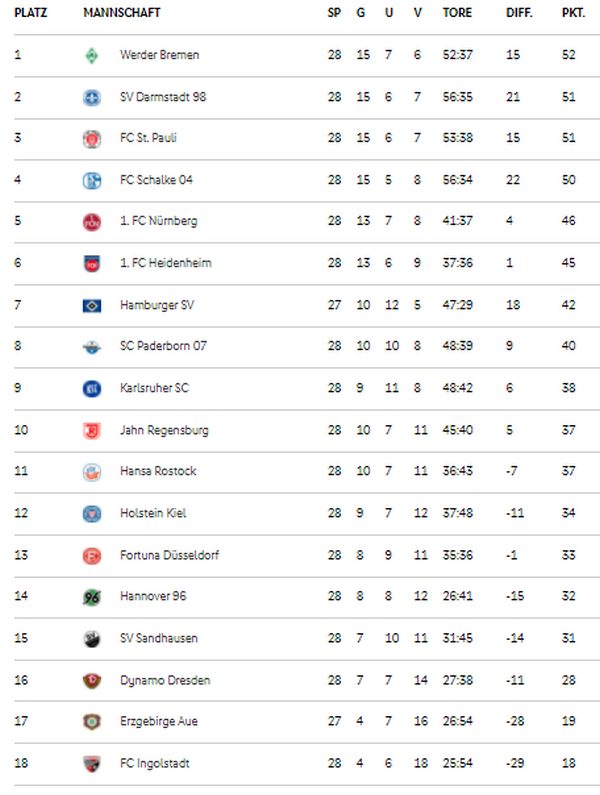The image size is (600, 795).
Task: Open the 1. FC Heidenheim team name
Action: 166,263
